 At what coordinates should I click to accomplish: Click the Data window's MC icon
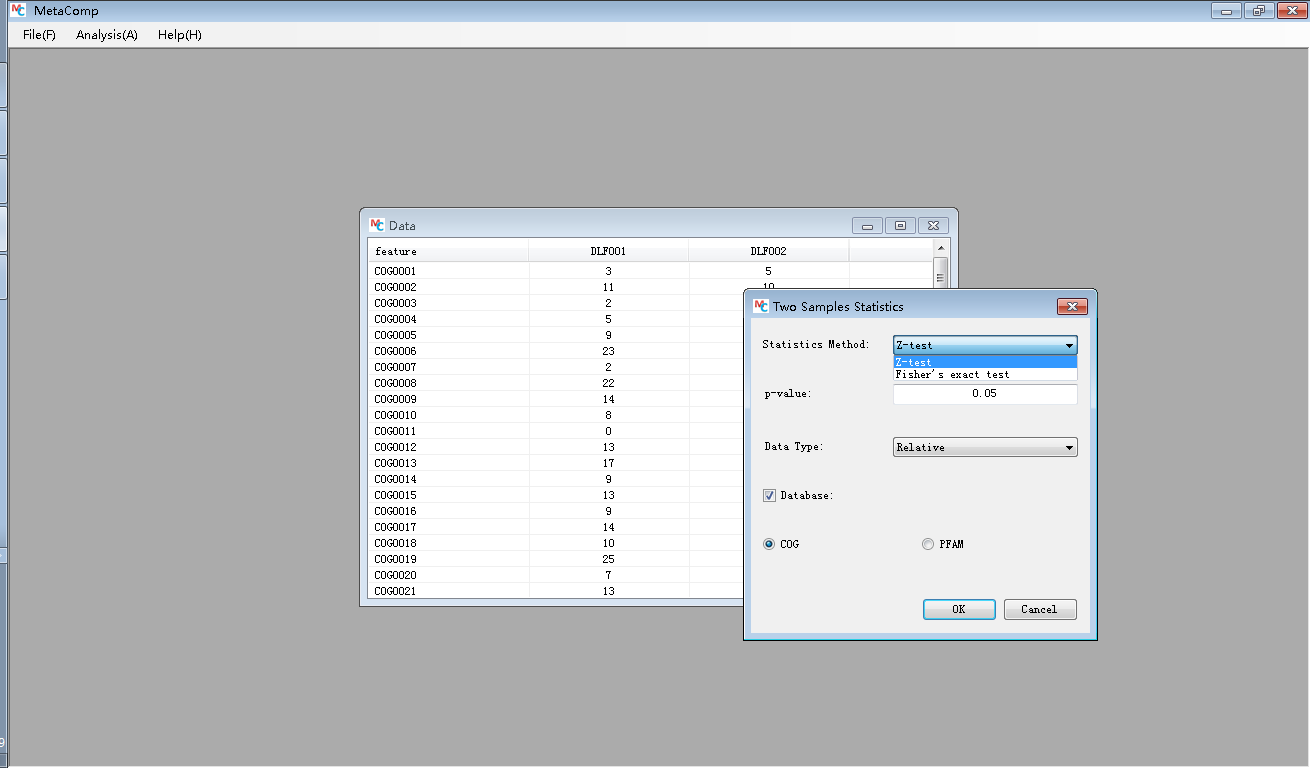(376, 225)
